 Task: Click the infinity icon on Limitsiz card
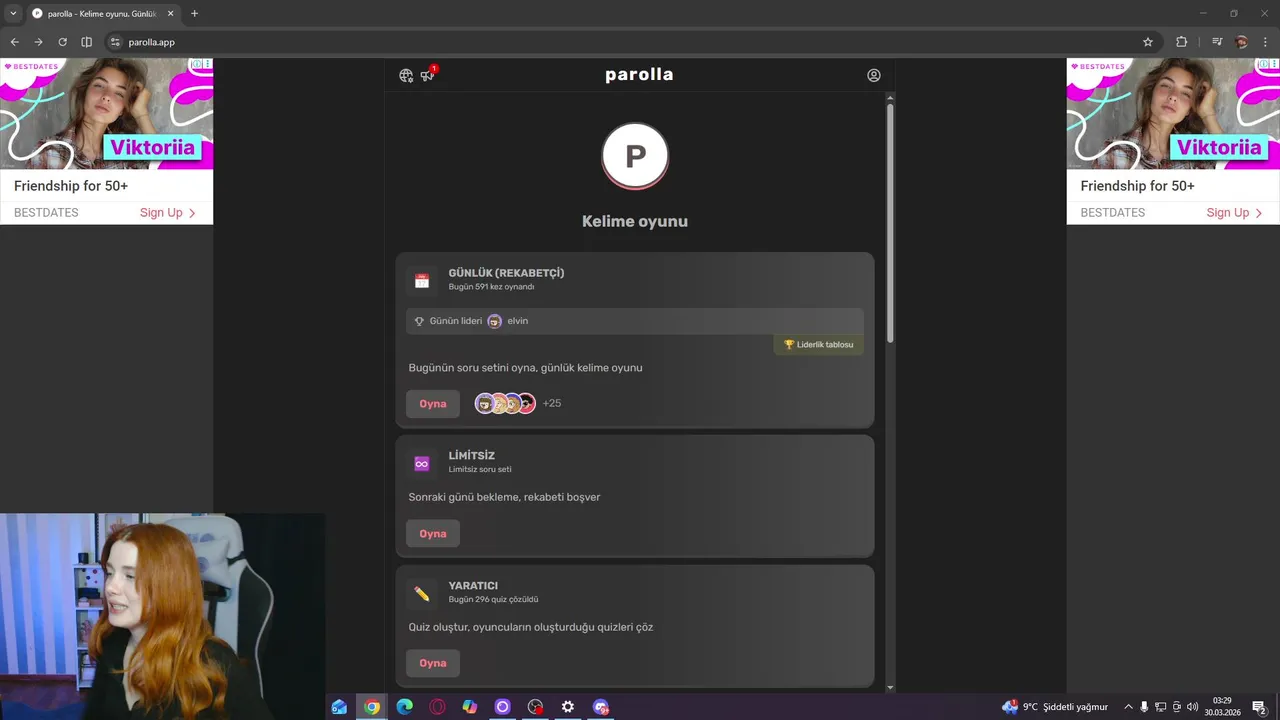[x=422, y=464]
